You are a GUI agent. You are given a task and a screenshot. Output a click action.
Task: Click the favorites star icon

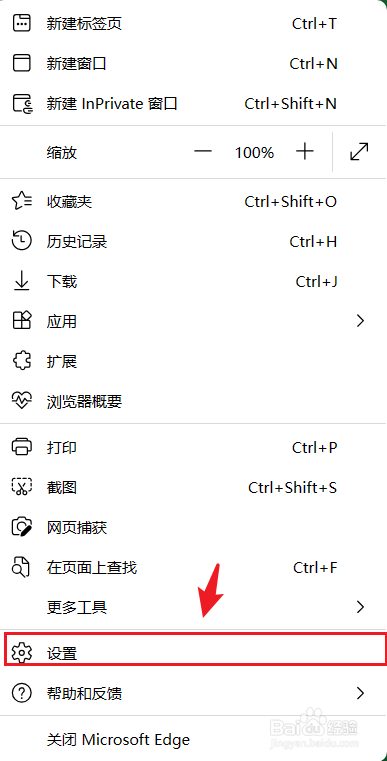click(x=22, y=201)
